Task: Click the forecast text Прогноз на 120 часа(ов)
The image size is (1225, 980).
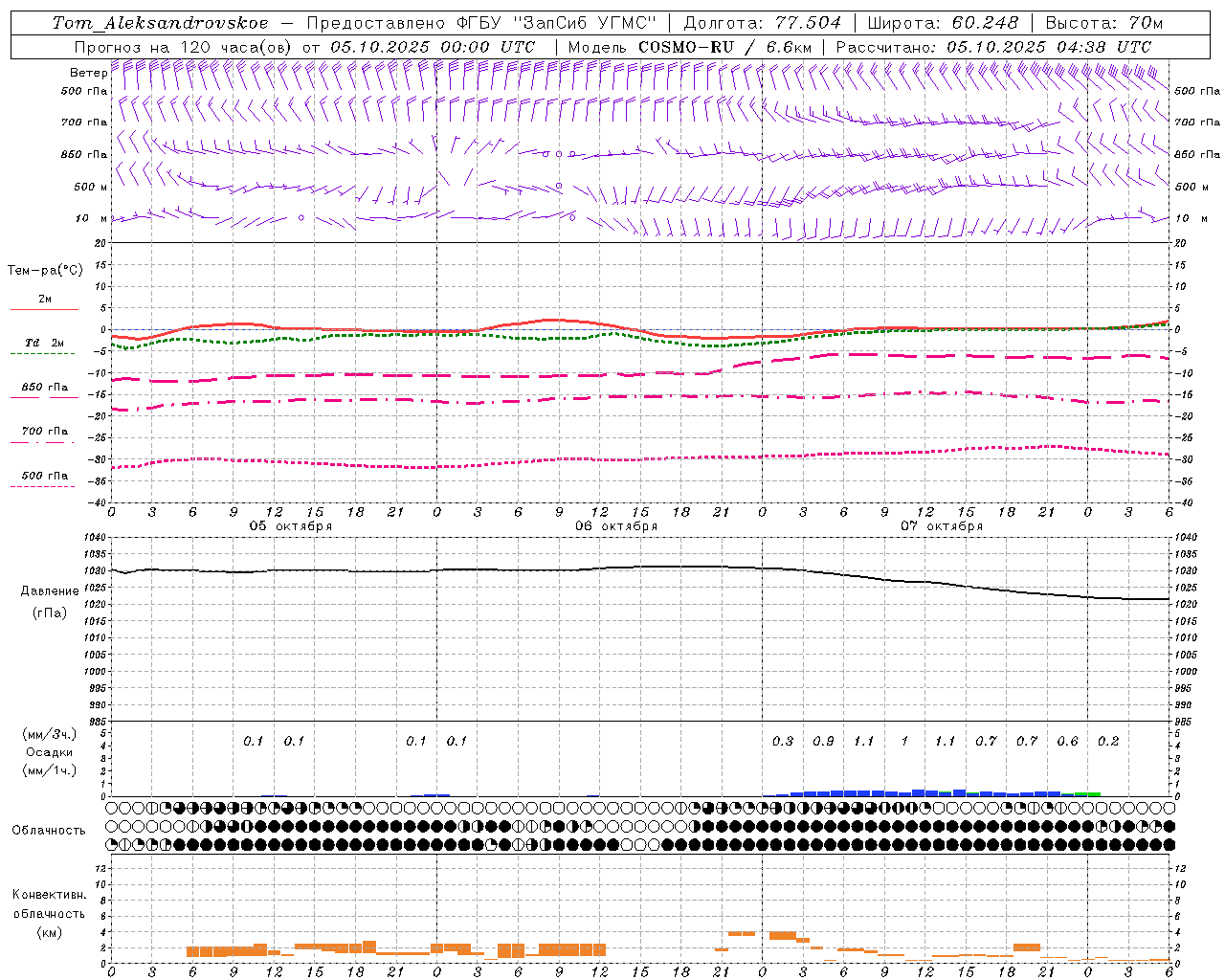Action: [184, 47]
